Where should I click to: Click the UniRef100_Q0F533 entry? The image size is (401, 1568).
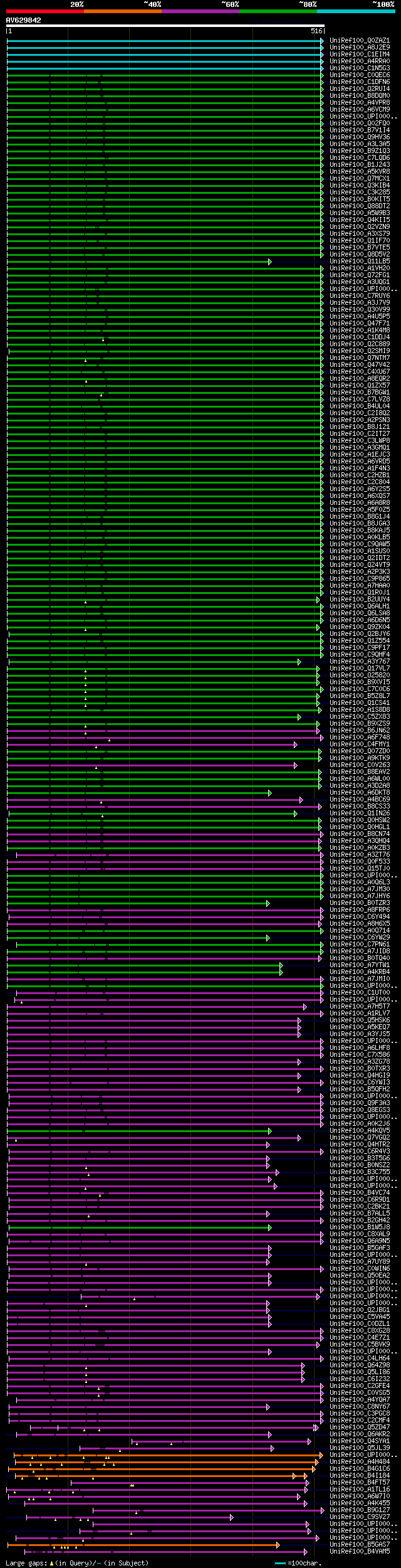[x=360, y=862]
